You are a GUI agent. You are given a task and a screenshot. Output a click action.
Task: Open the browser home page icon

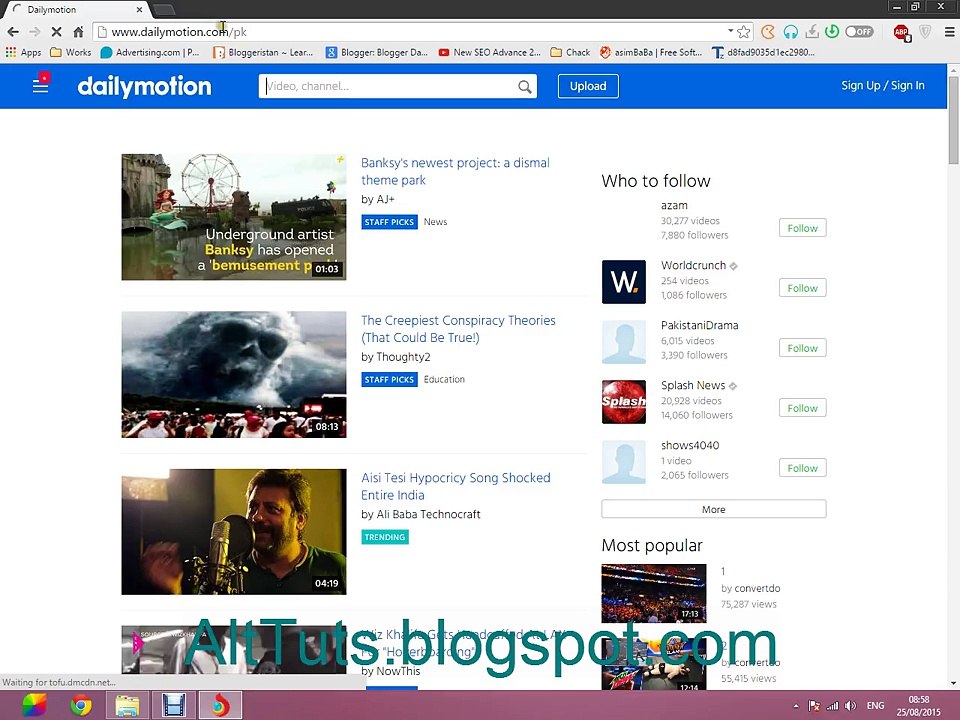78,32
